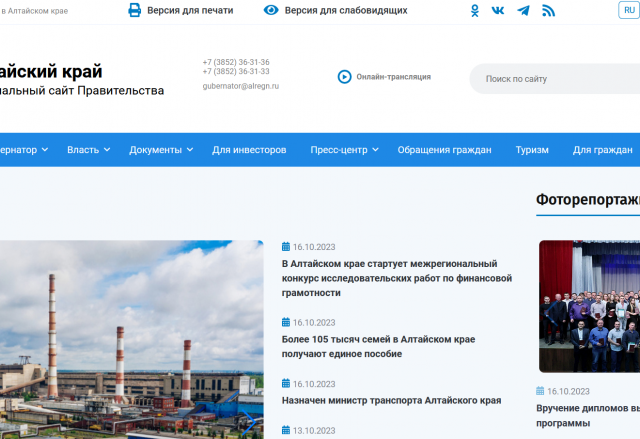Open the RSS feed icon
The image size is (640, 439).
549,11
